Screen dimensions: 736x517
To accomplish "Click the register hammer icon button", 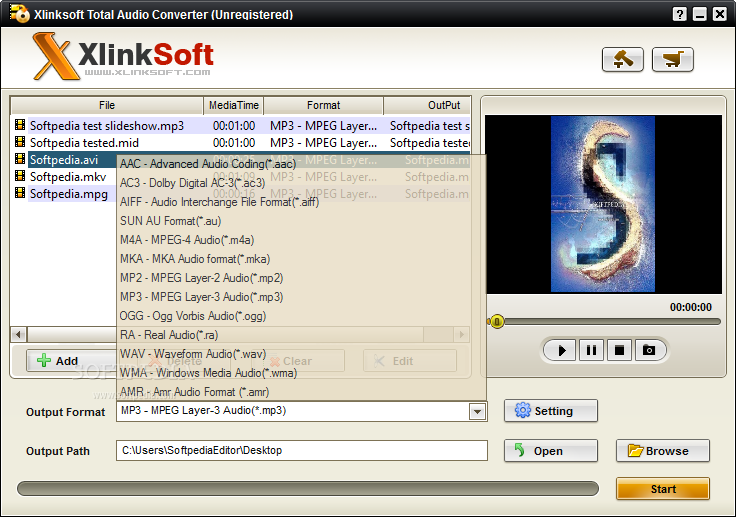I will click(x=622, y=60).
